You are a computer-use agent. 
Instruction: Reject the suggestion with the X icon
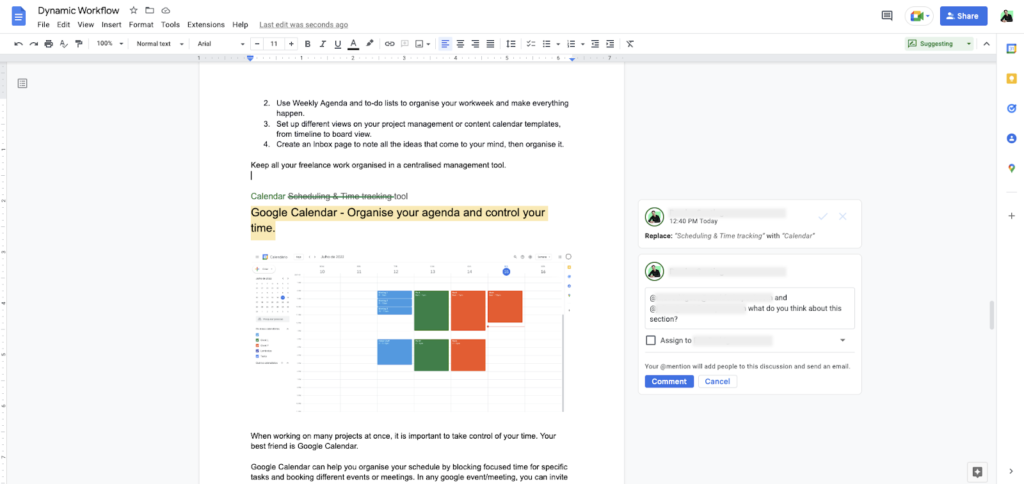click(x=842, y=216)
